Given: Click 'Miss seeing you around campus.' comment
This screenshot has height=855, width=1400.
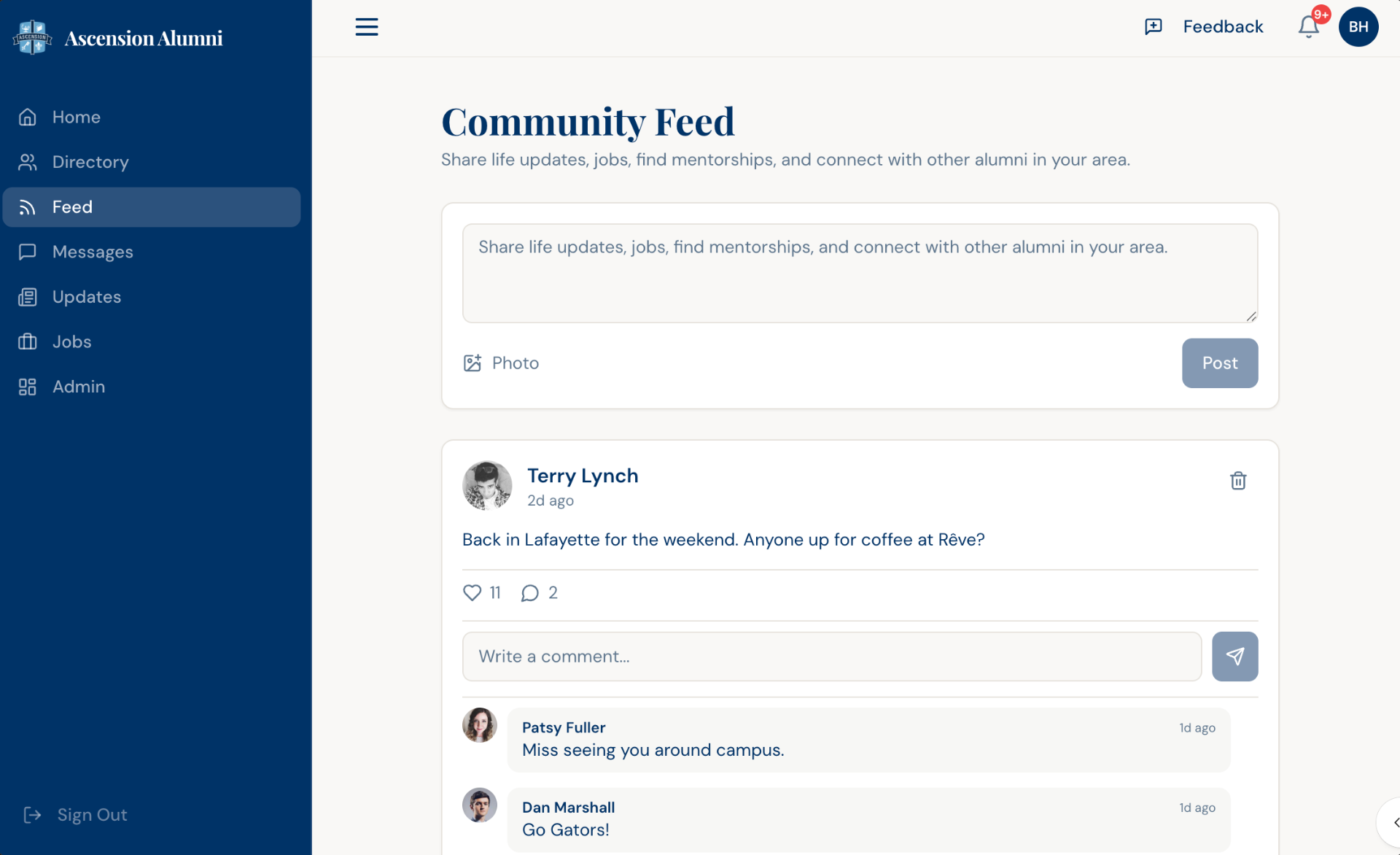Looking at the screenshot, I should pyautogui.click(x=653, y=751).
